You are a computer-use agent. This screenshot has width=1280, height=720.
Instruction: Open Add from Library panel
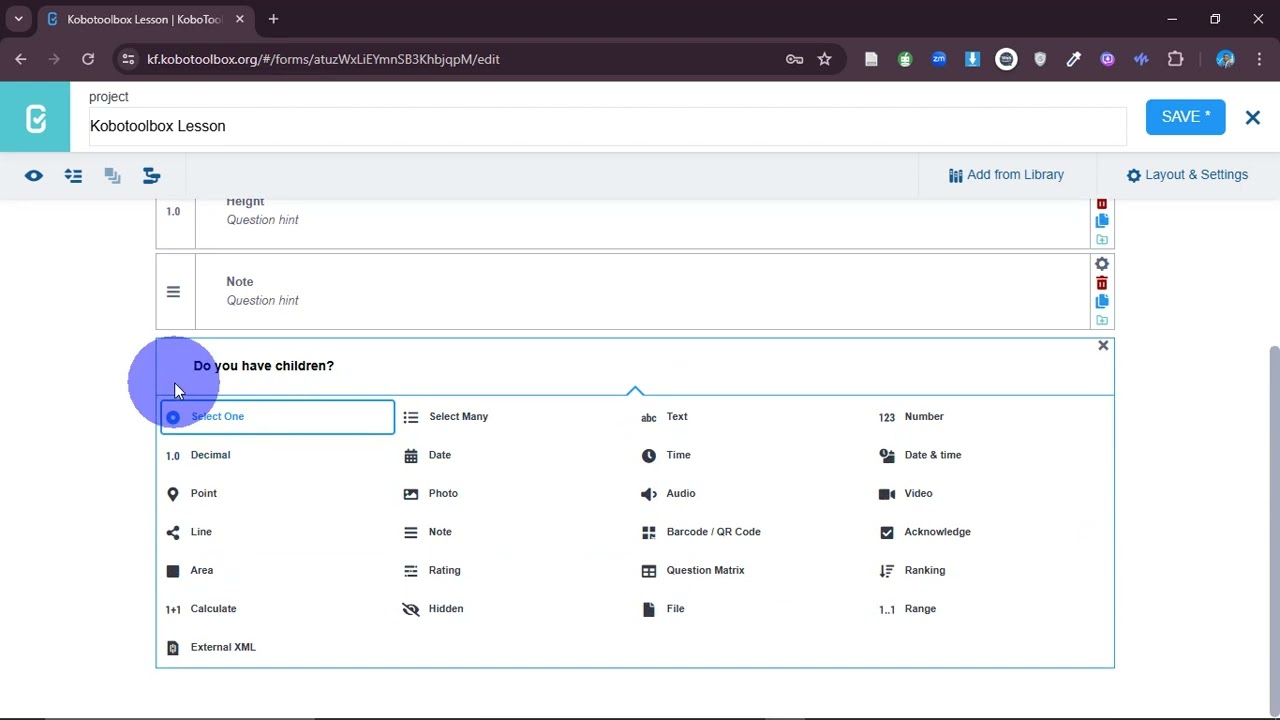coord(1006,175)
